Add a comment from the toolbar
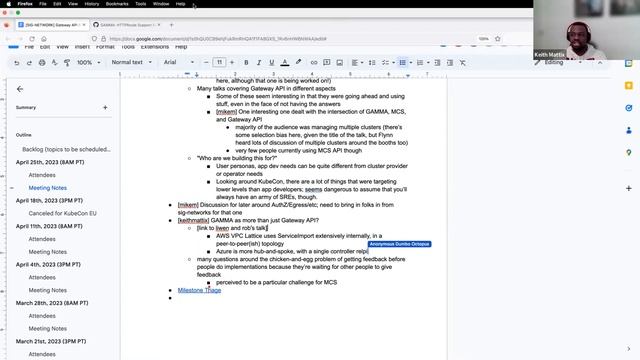The image size is (640, 360). tap(327, 62)
